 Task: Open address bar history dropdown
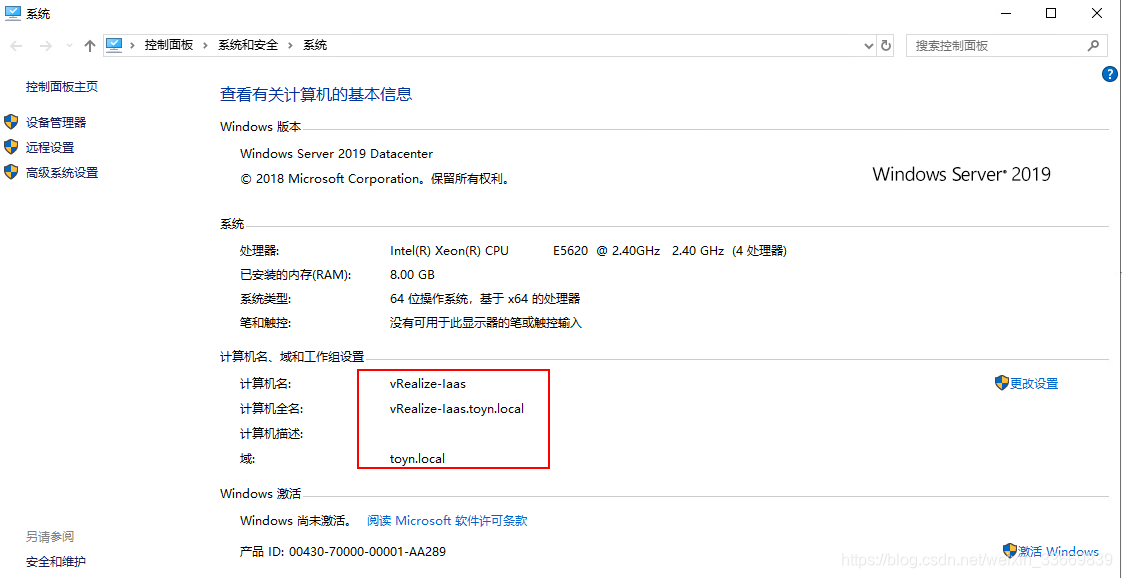[x=869, y=45]
